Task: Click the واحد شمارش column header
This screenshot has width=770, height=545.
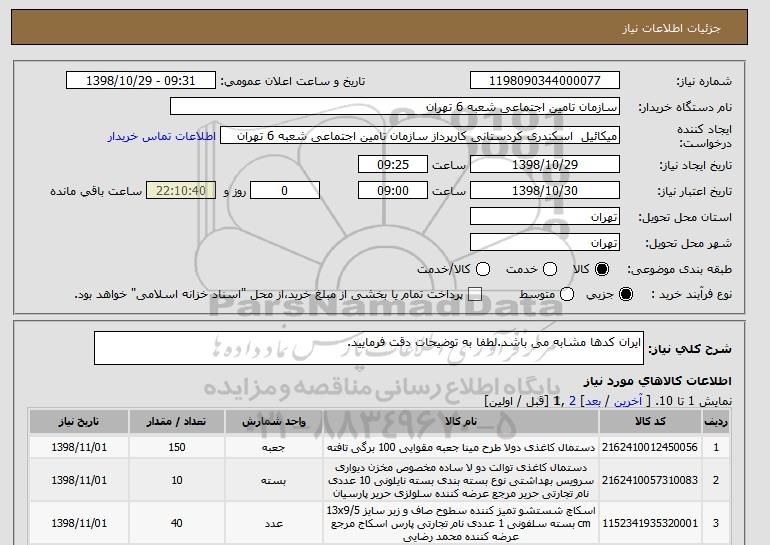Action: [x=274, y=422]
